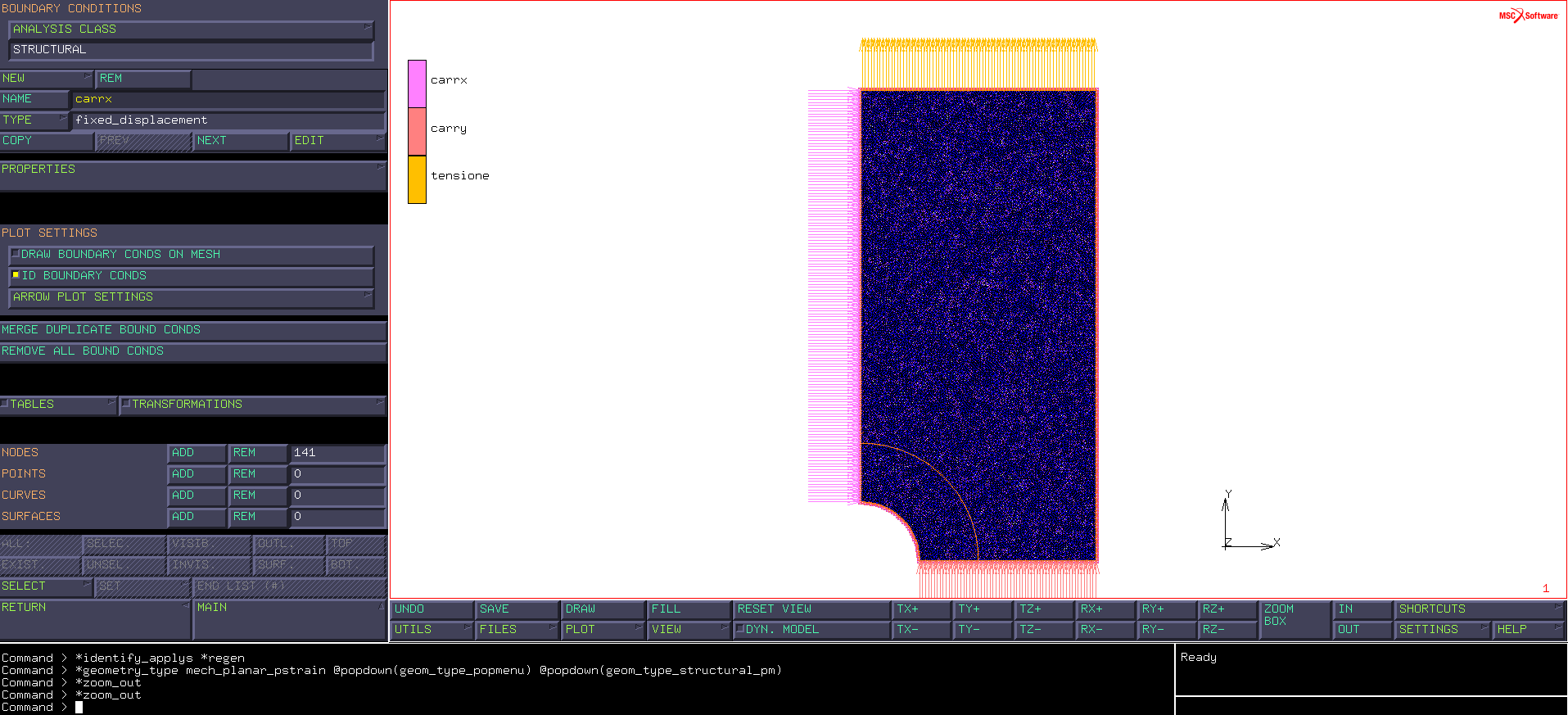Click the orange tensione legend swatch
This screenshot has height=715, width=1568.
tap(417, 179)
